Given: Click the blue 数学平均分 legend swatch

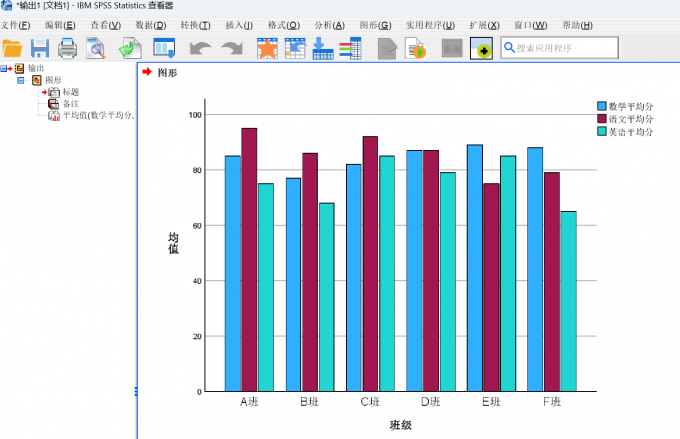Looking at the screenshot, I should click(602, 106).
